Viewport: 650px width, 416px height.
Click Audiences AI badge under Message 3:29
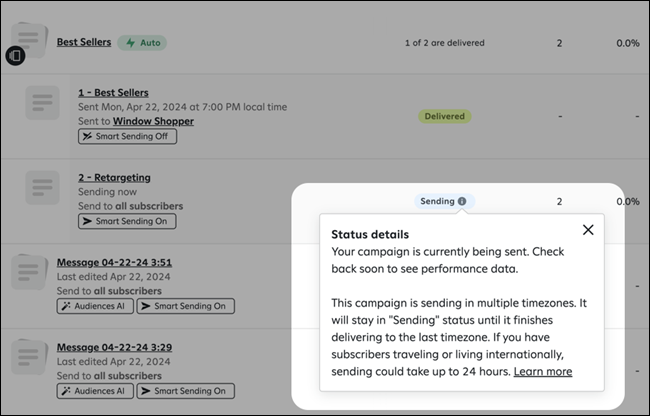(95, 391)
